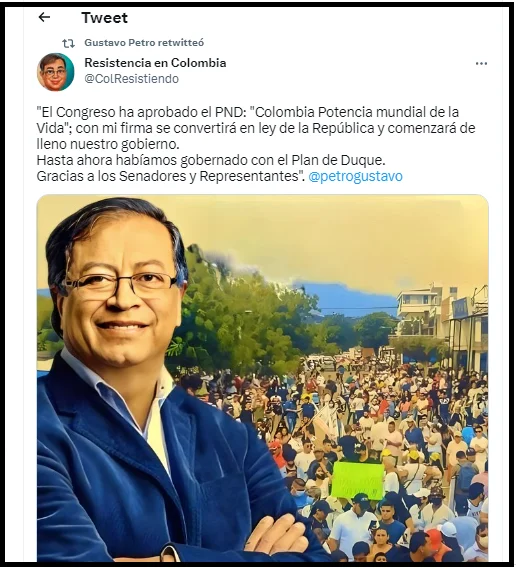This screenshot has height=569, width=516.
Task: Open the Resistencia en Colombia display name
Action: (x=155, y=63)
